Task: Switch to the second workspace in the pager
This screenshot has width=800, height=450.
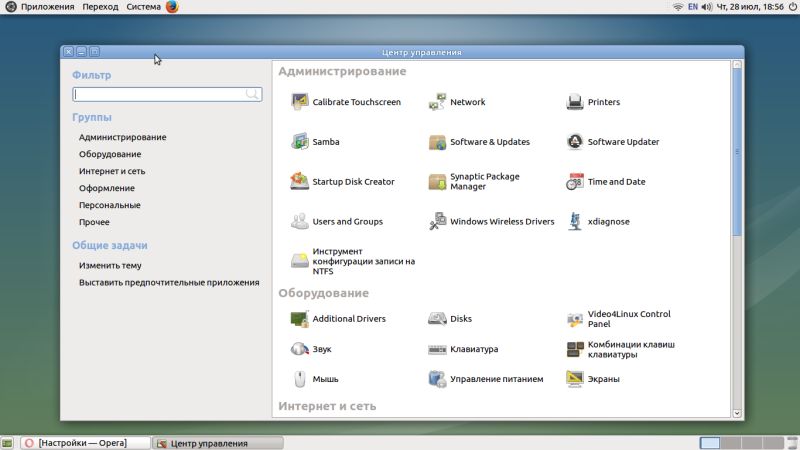Action: pyautogui.click(x=731, y=443)
